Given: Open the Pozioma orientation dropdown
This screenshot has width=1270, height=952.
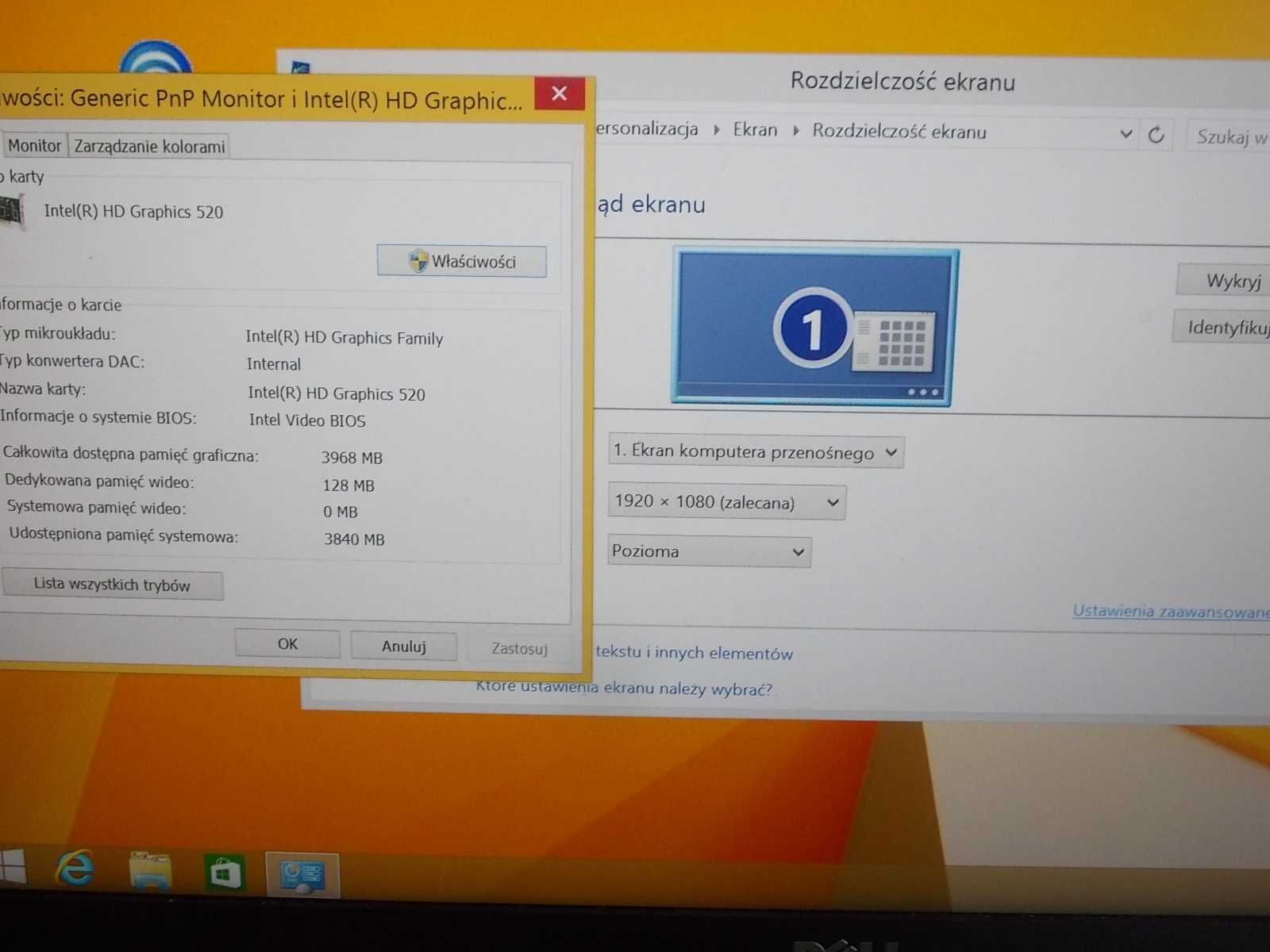Looking at the screenshot, I should click(710, 551).
